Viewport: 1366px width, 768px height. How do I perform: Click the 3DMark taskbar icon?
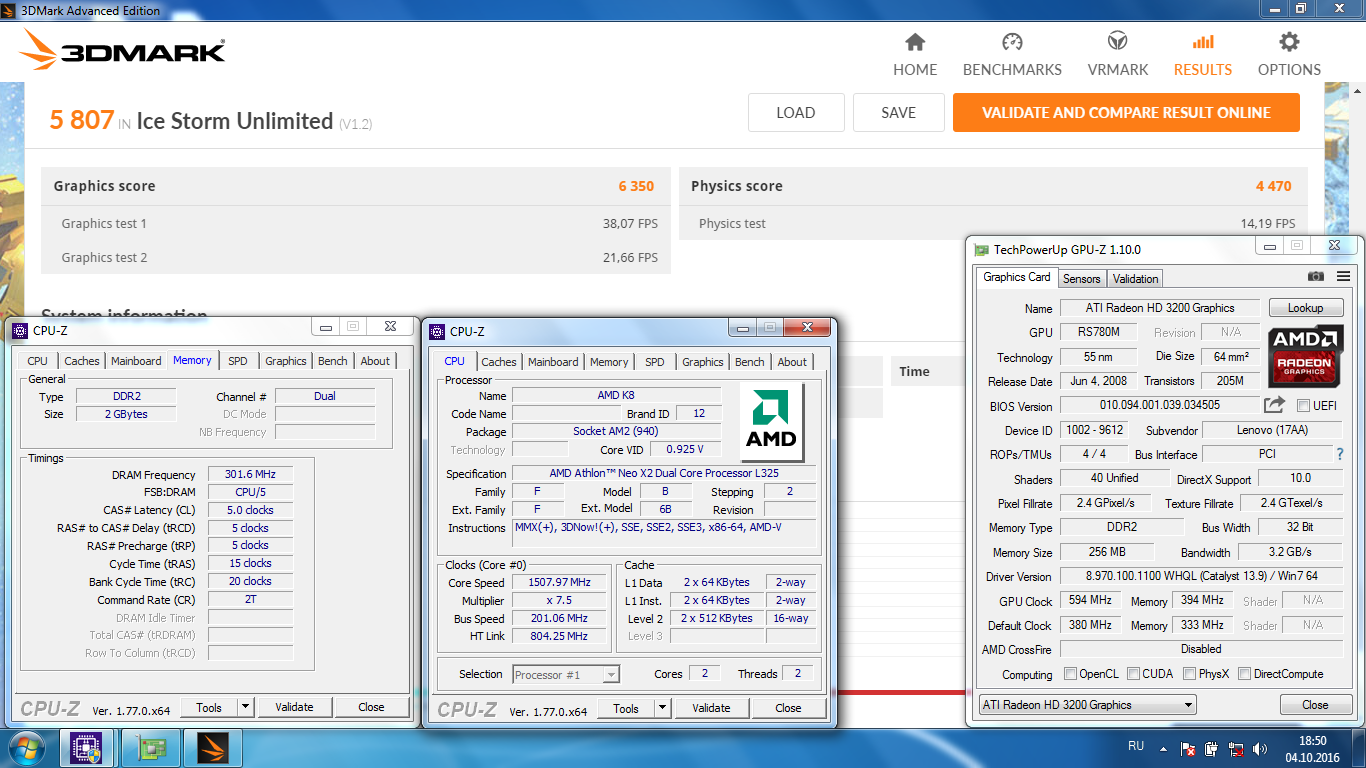point(213,747)
